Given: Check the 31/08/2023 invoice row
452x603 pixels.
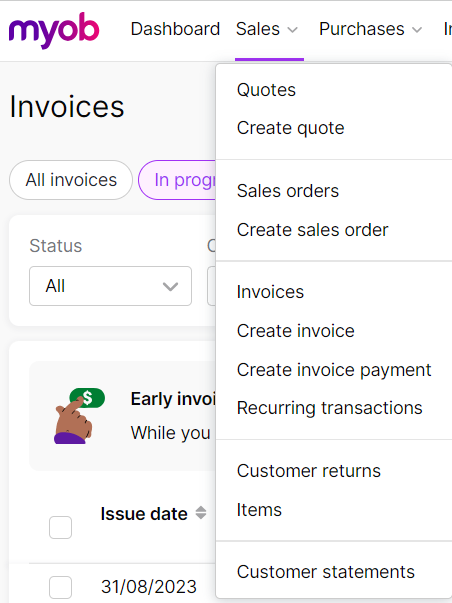Looking at the screenshot, I should (60, 587).
